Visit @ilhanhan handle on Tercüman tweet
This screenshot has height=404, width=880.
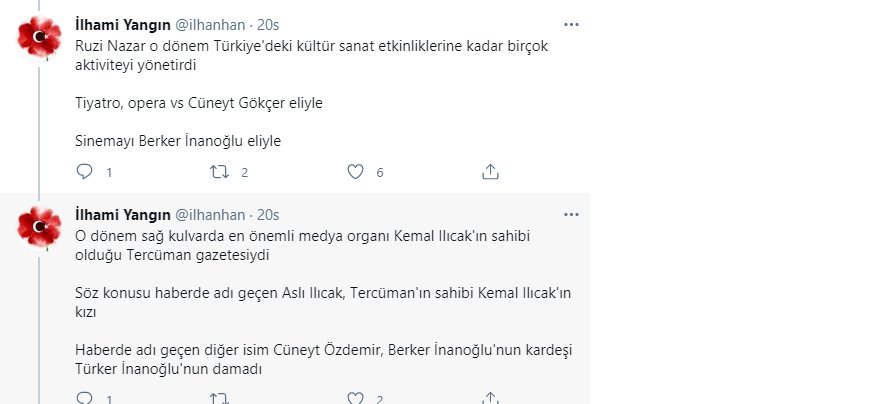click(210, 214)
